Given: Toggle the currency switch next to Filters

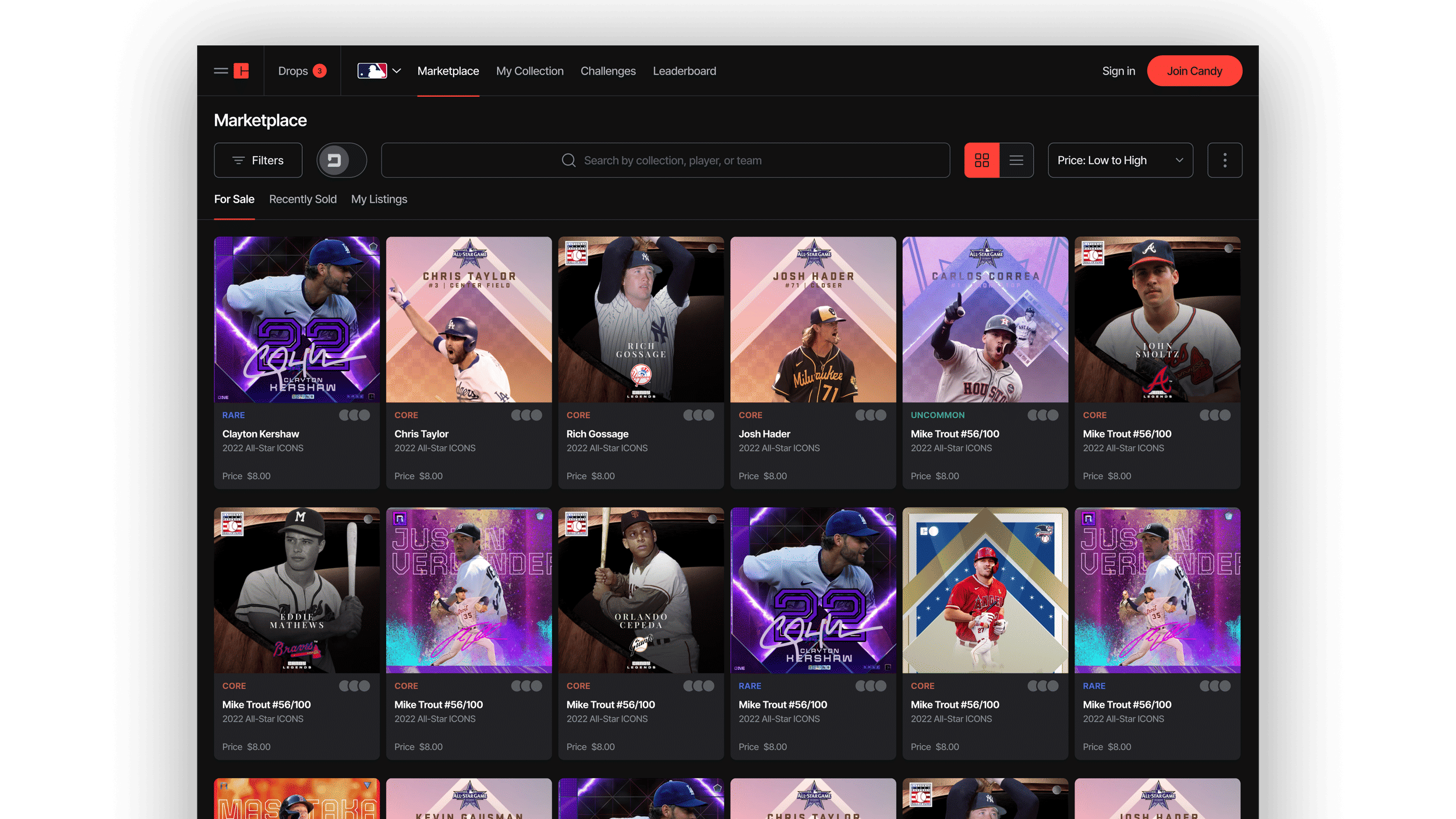Looking at the screenshot, I should [341, 160].
